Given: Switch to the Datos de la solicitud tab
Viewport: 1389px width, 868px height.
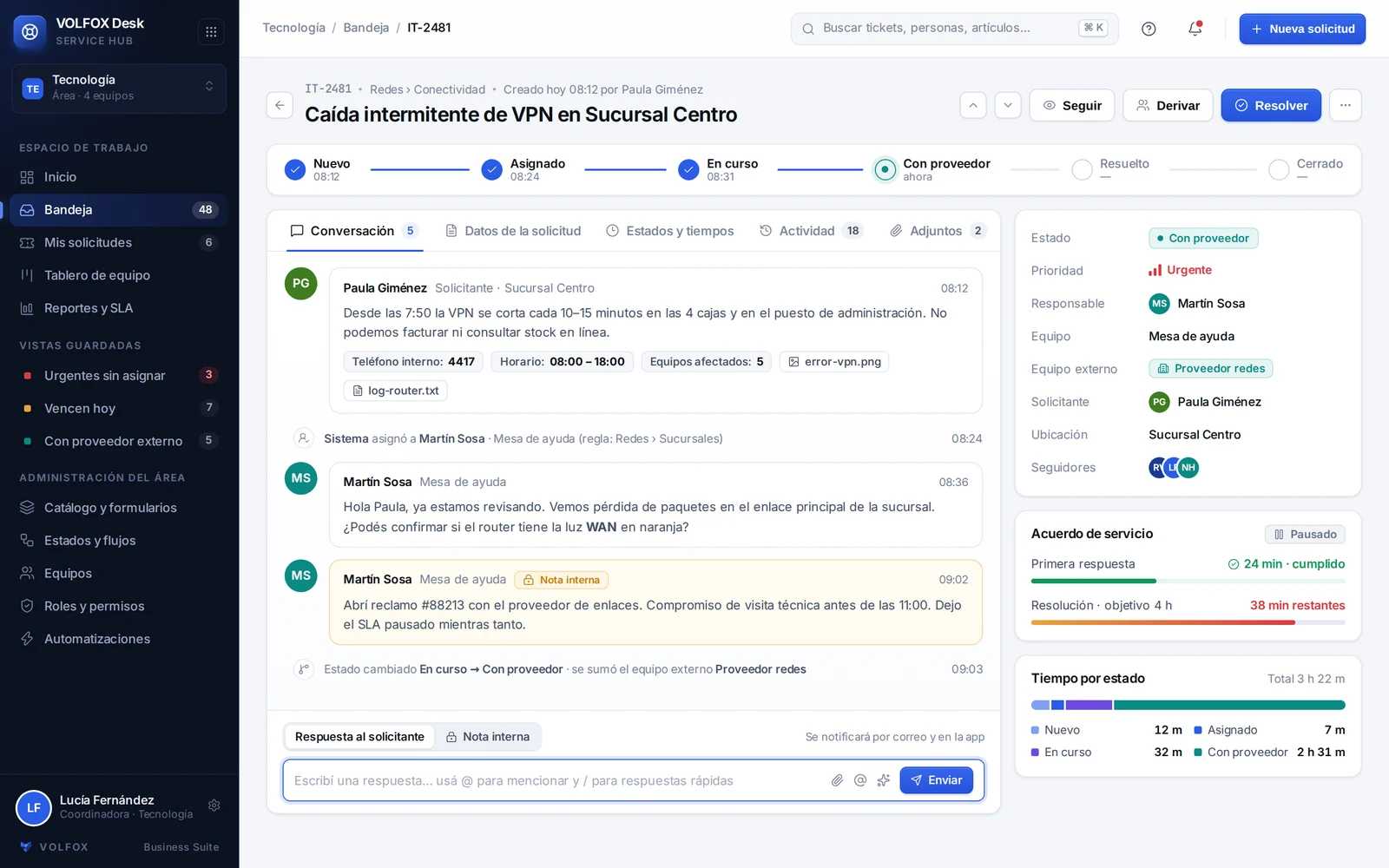Looking at the screenshot, I should (x=513, y=231).
